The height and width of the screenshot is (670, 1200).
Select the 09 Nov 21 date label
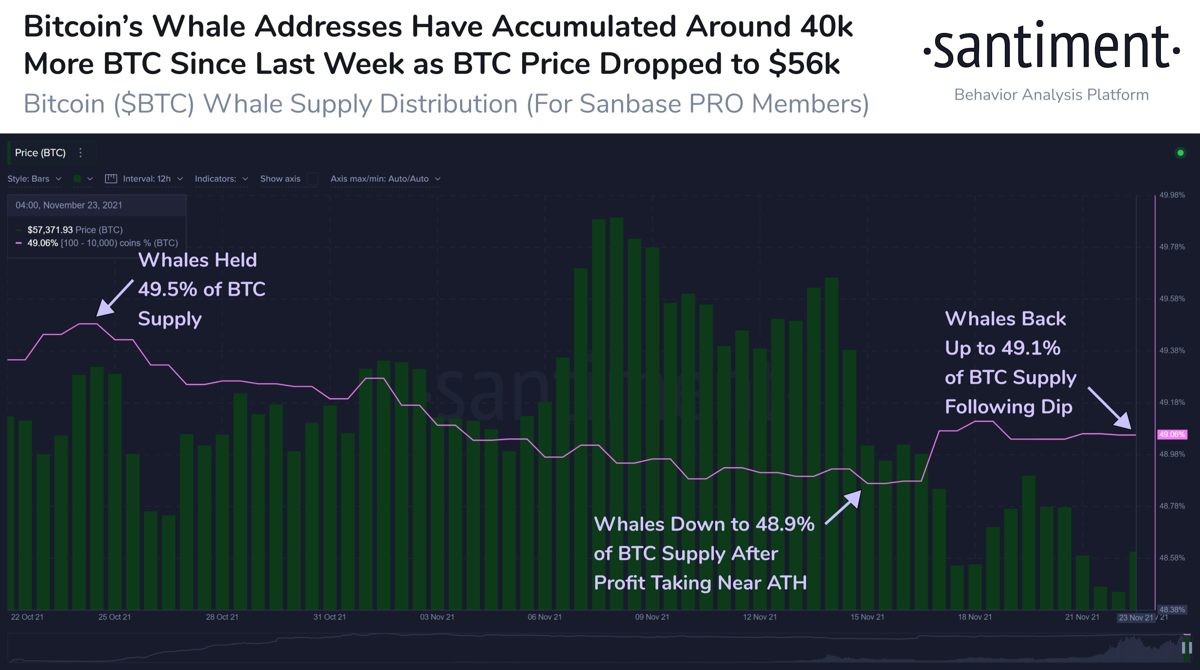click(651, 617)
